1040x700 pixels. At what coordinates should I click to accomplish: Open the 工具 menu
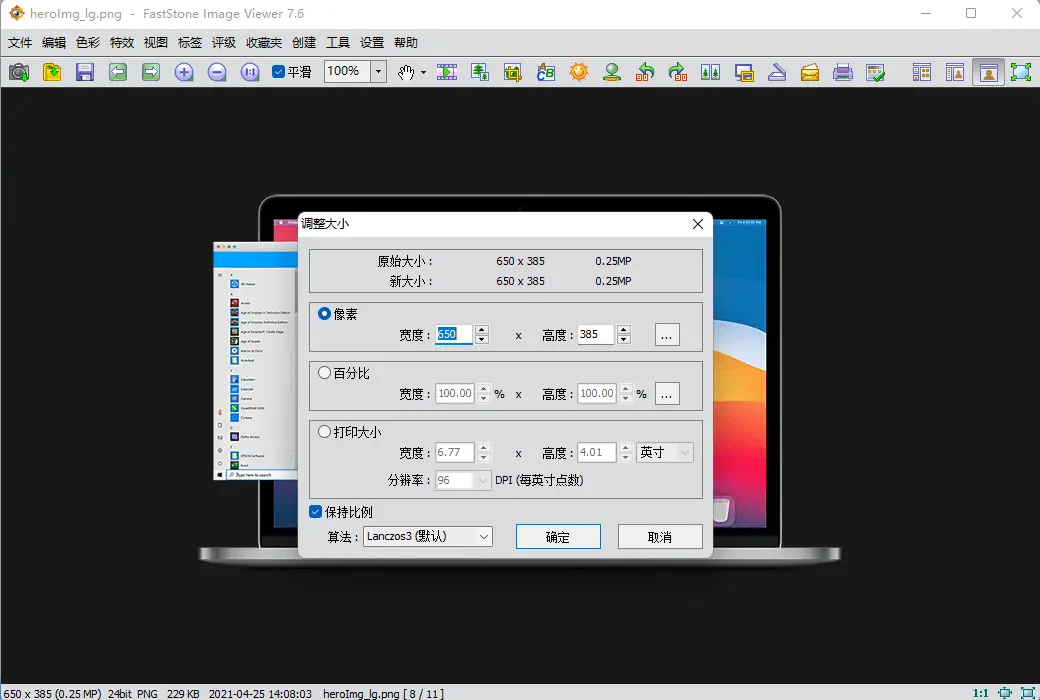pos(338,42)
